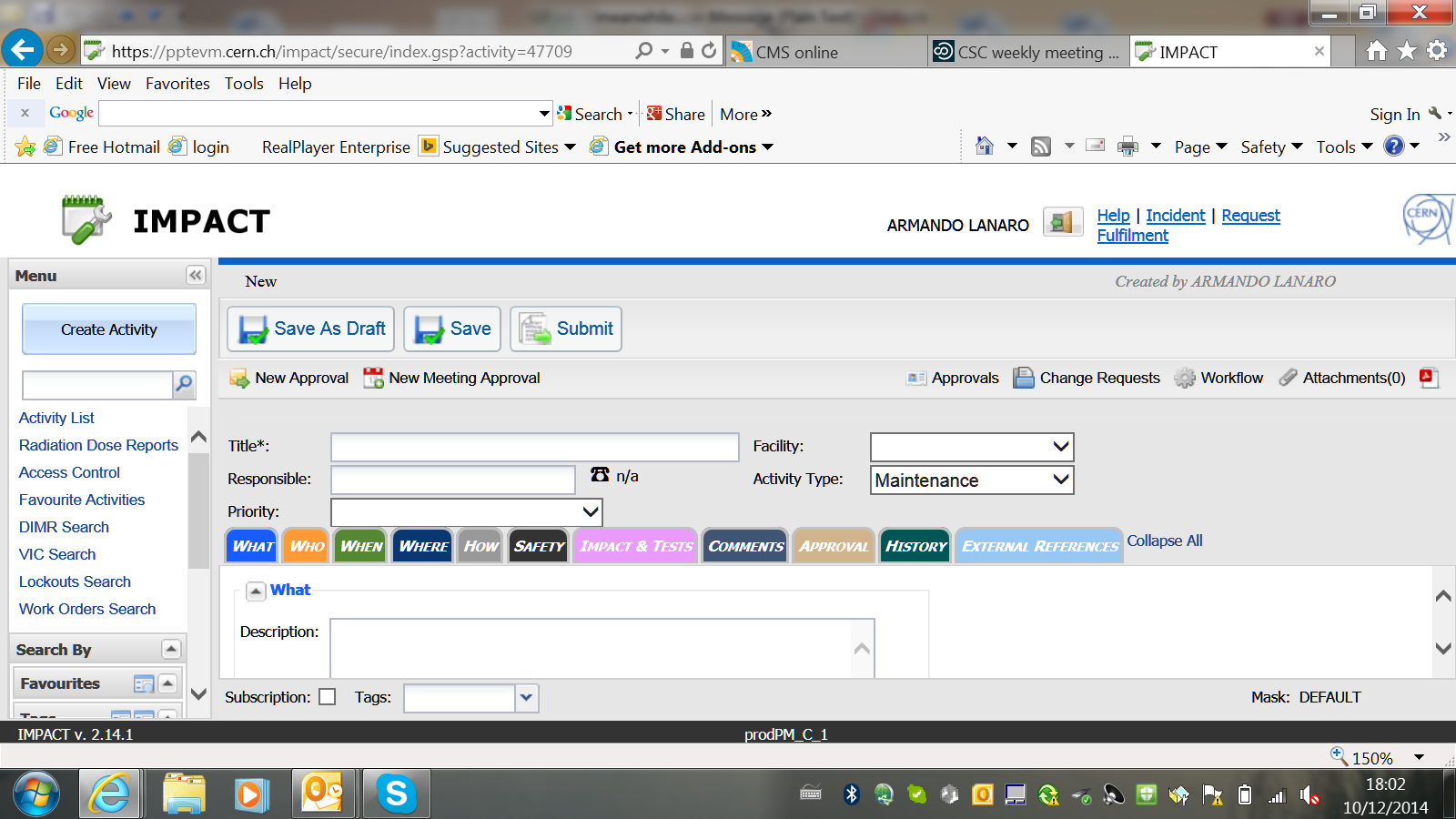Click the Create Activity button
This screenshot has height=819, width=1456.
click(109, 329)
